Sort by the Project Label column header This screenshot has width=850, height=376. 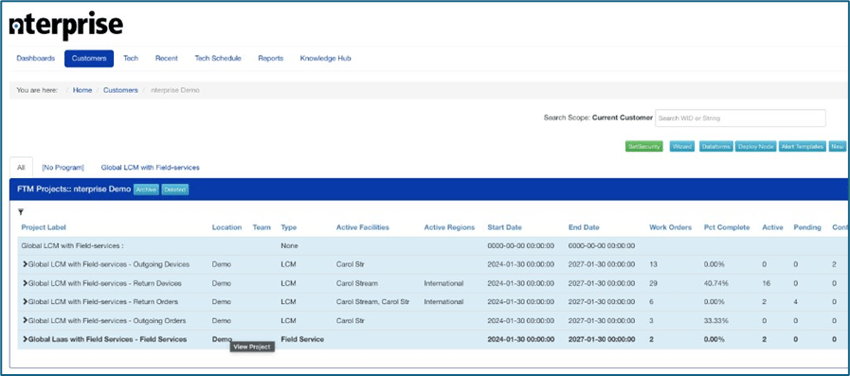(43, 228)
